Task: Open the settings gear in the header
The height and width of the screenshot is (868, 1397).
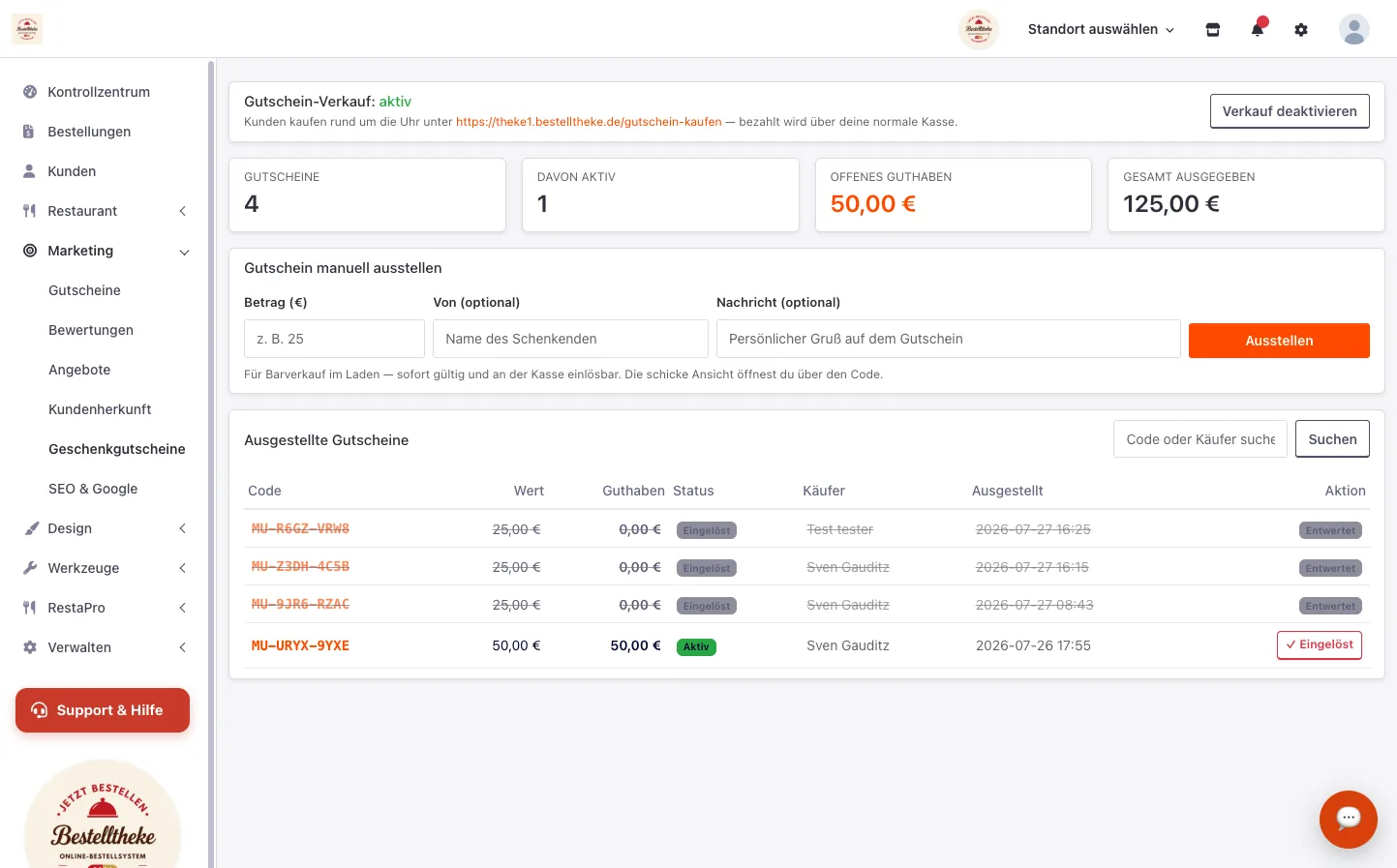Action: tap(1301, 30)
